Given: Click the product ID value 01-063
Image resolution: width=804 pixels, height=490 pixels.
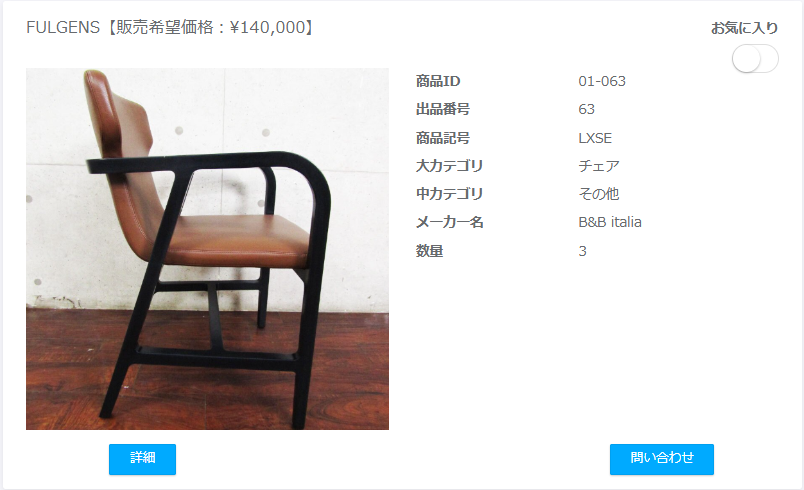Looking at the screenshot, I should [602, 81].
